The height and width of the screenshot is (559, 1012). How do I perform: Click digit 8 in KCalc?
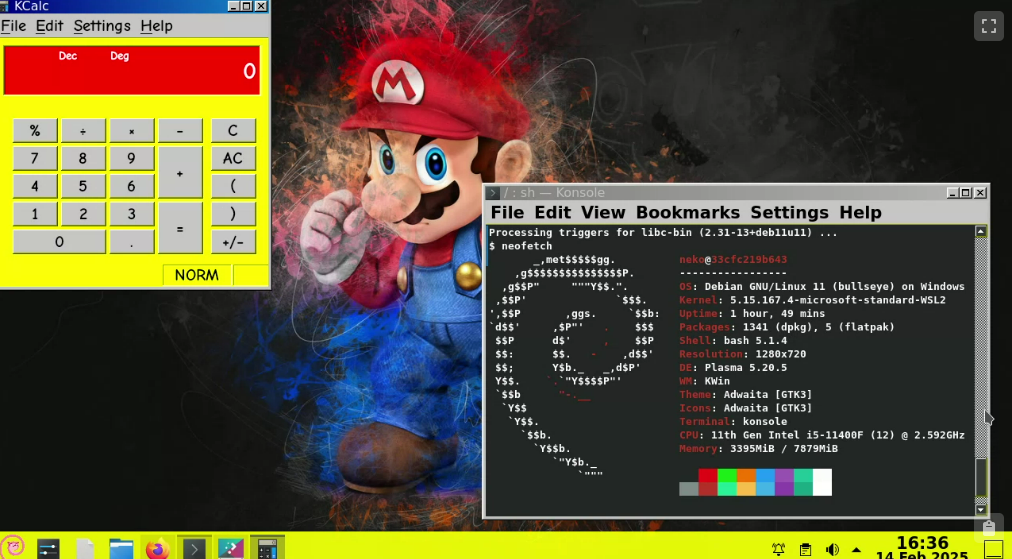tap(83, 159)
